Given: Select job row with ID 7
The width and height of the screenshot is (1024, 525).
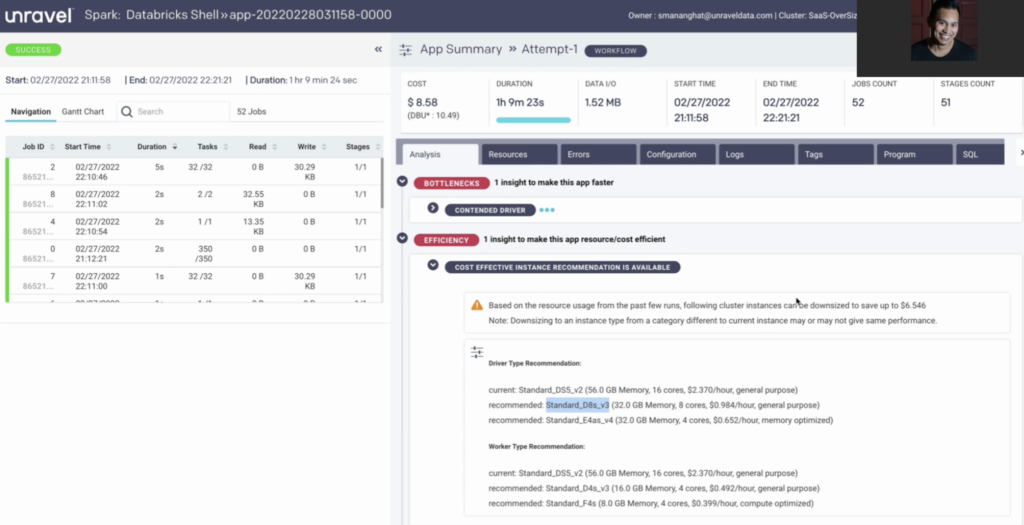Looking at the screenshot, I should pos(194,281).
